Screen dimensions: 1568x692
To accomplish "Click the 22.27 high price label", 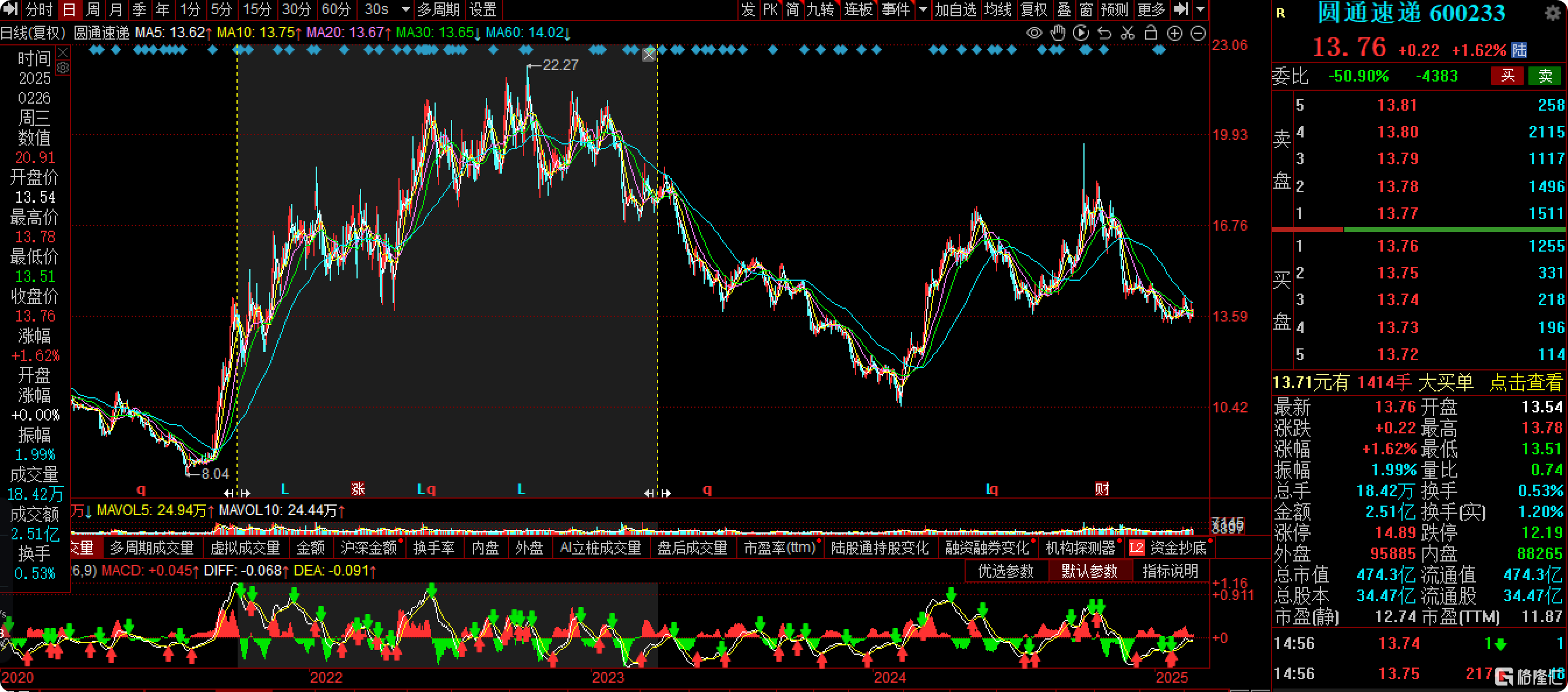I will 560,65.
